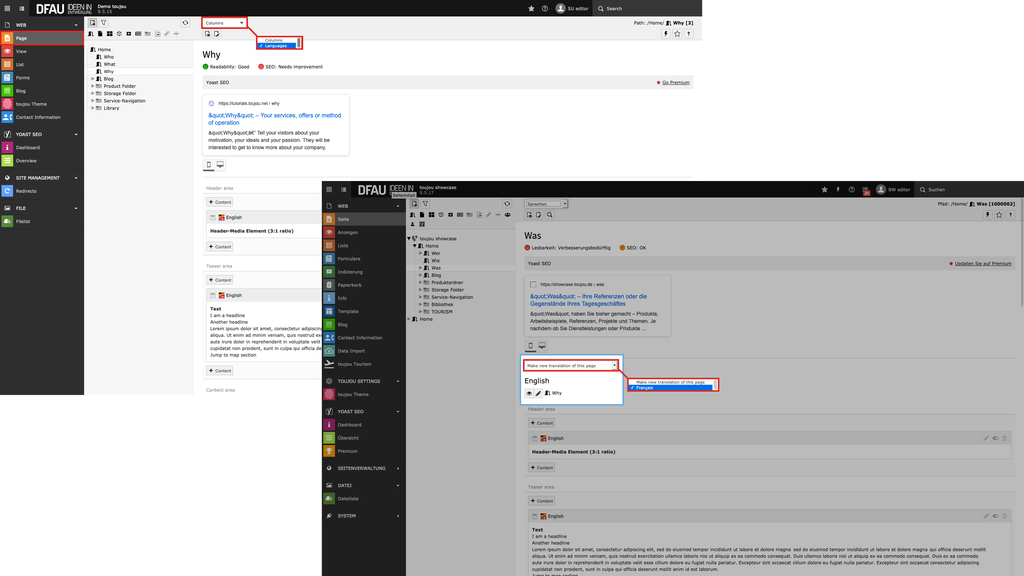The width and height of the screenshot is (1024, 576).
Task: Click the pencil edit icon under English
Action: click(537, 394)
